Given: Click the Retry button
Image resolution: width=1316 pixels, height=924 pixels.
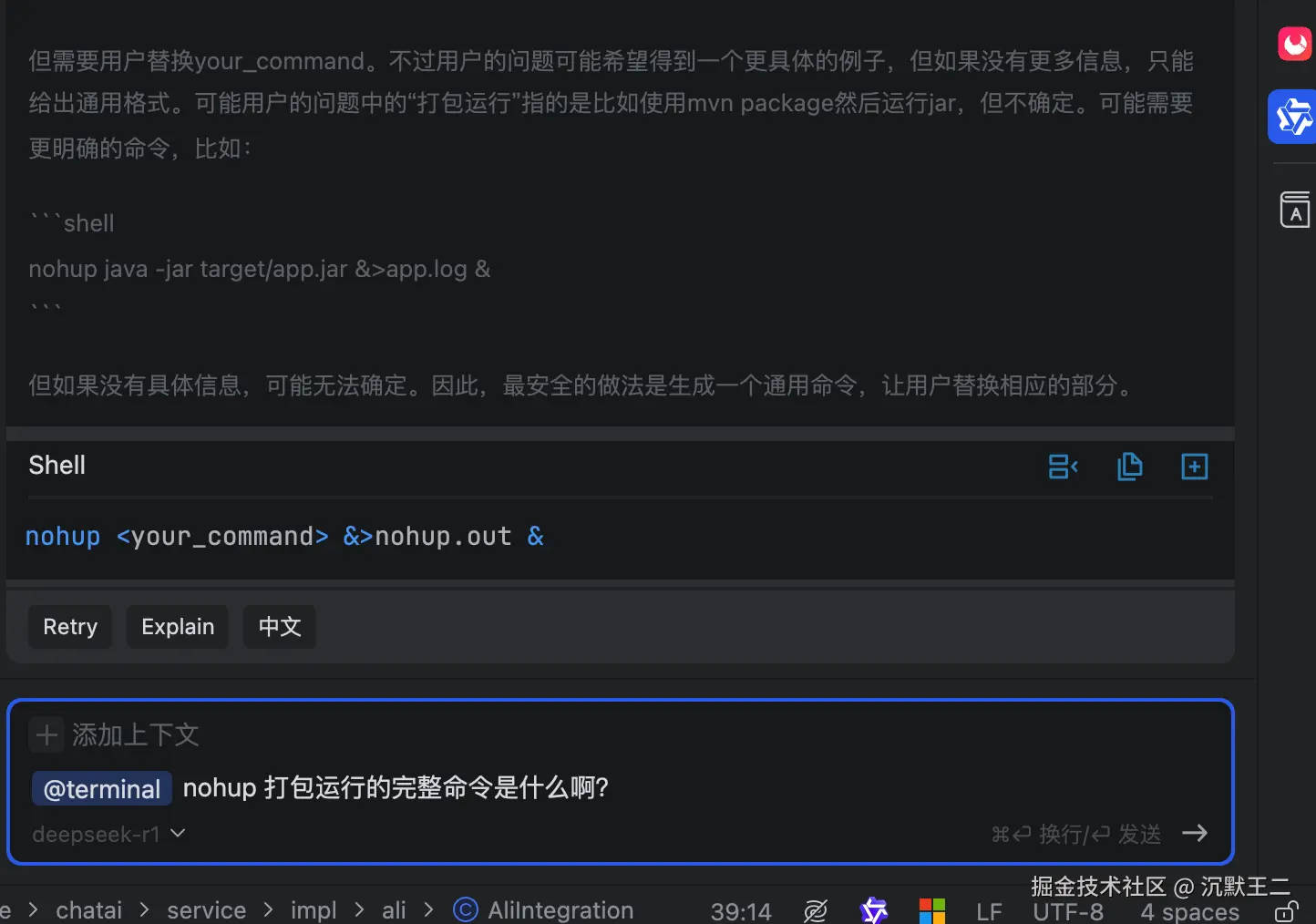Looking at the screenshot, I should [x=70, y=627].
